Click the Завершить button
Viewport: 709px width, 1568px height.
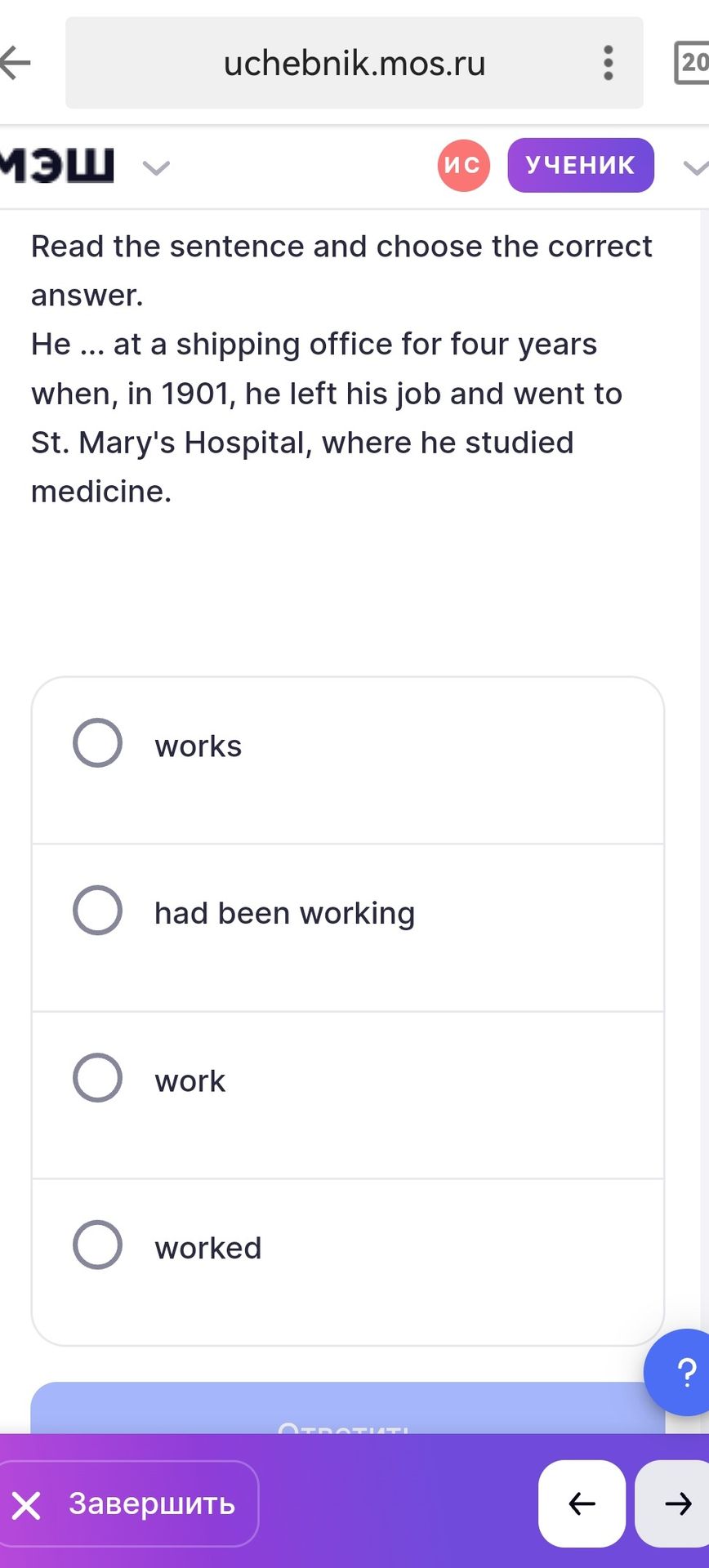tap(128, 1503)
